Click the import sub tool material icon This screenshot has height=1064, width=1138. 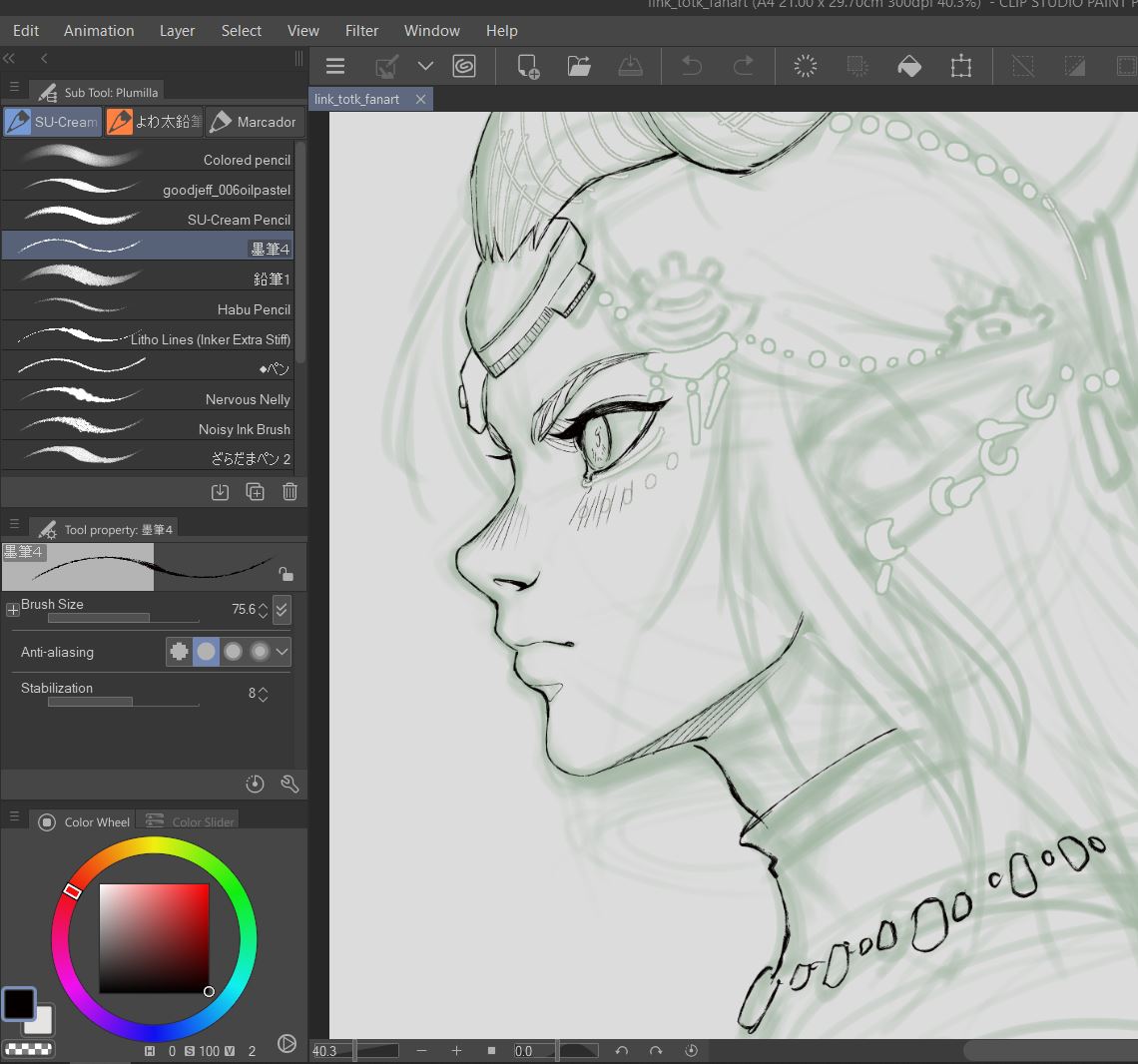(220, 492)
